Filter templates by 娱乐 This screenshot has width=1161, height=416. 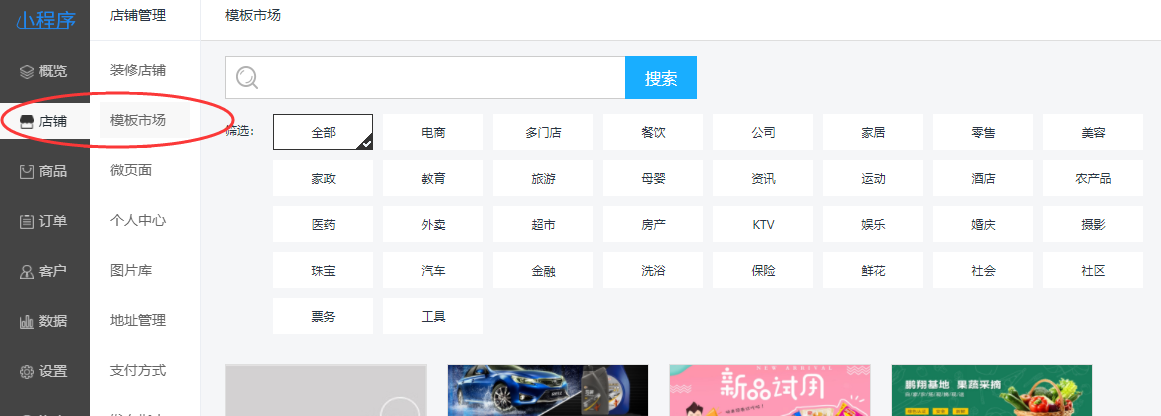pyautogui.click(x=873, y=224)
